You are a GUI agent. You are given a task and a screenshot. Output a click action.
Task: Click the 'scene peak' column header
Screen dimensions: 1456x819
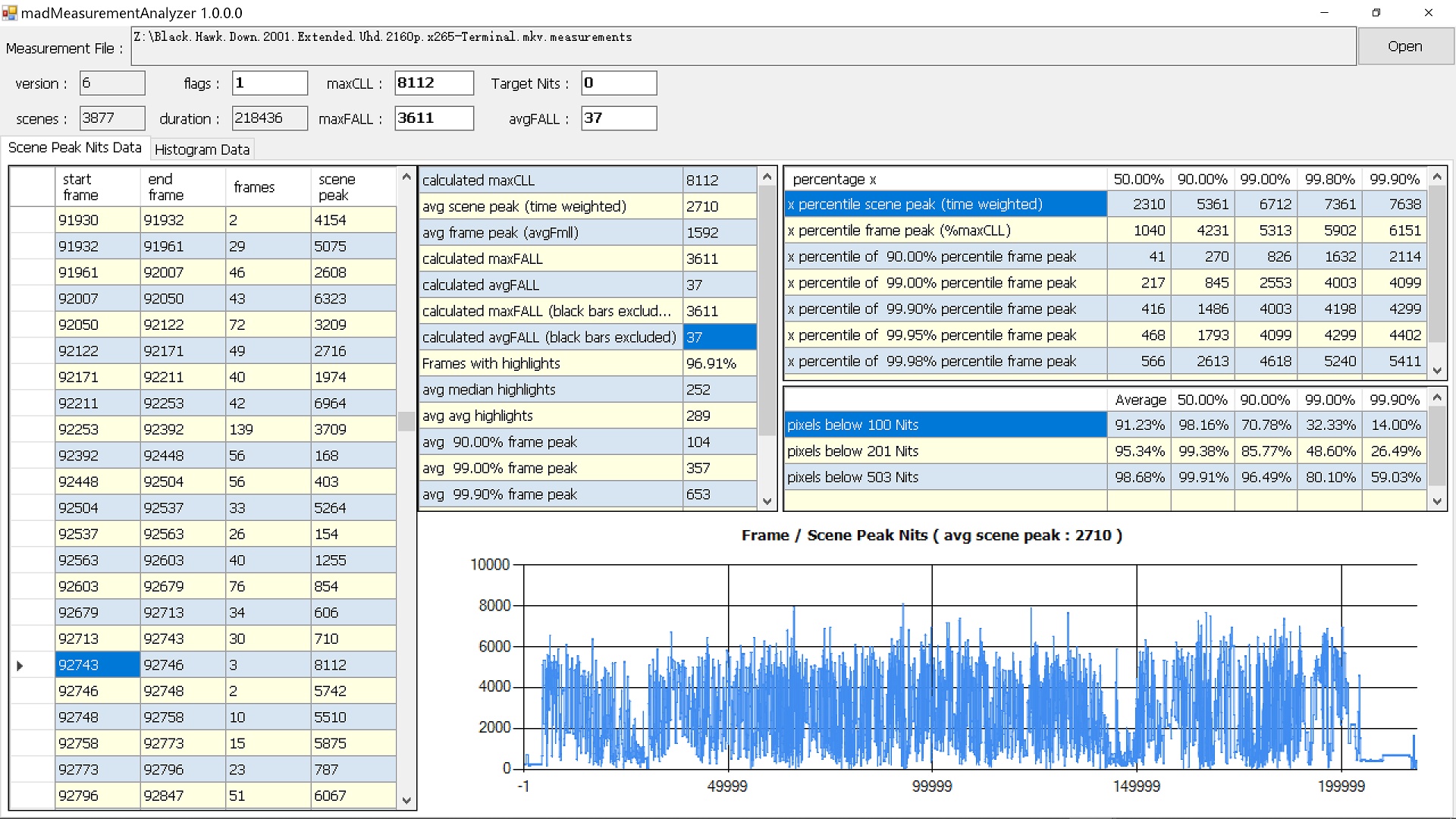click(x=353, y=187)
